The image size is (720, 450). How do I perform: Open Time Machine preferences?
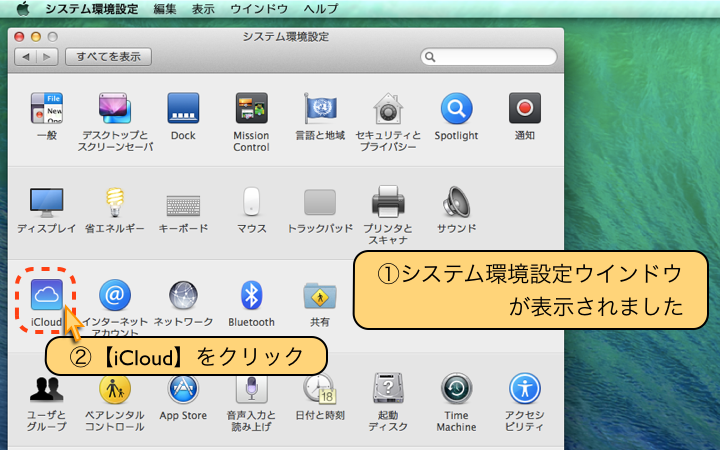(456, 388)
